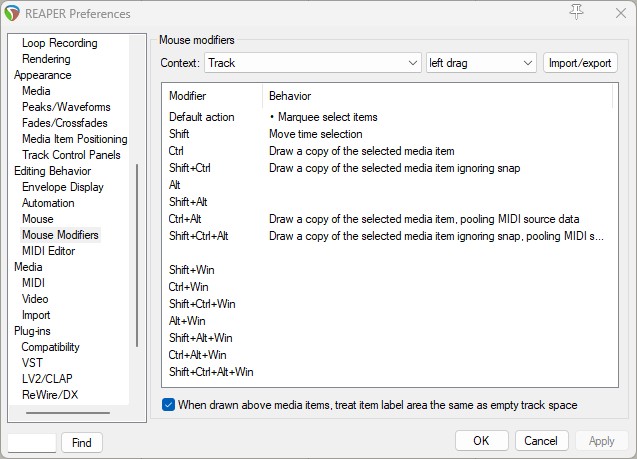The height and width of the screenshot is (459, 637).
Task: Select Automation preferences page
Action: tap(48, 203)
